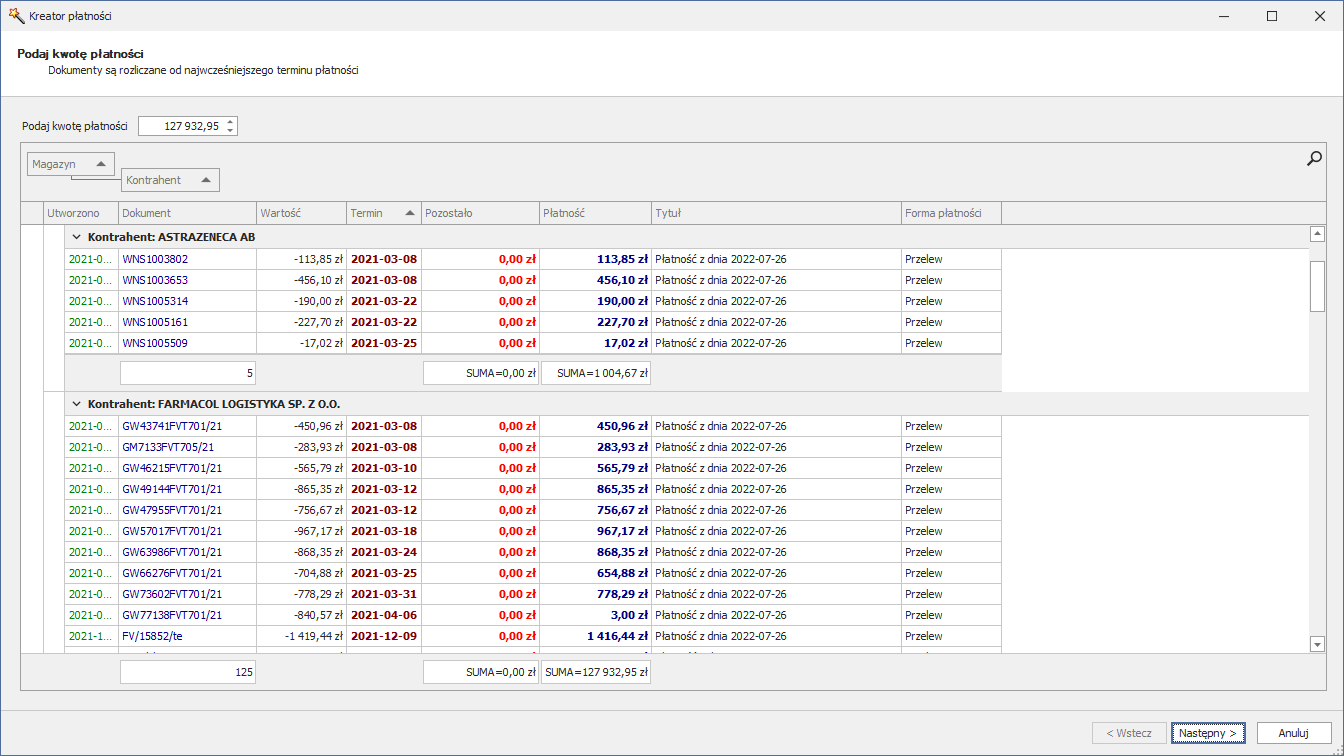
Task: Toggle sort on Kontrahent grouping chip
Action: click(169, 180)
